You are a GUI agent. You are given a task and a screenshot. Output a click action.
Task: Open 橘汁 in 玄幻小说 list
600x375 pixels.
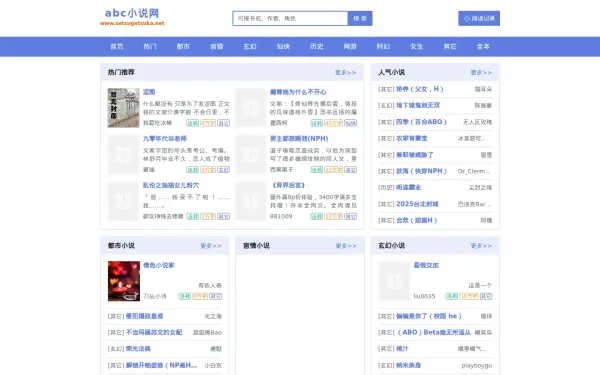click(402, 349)
